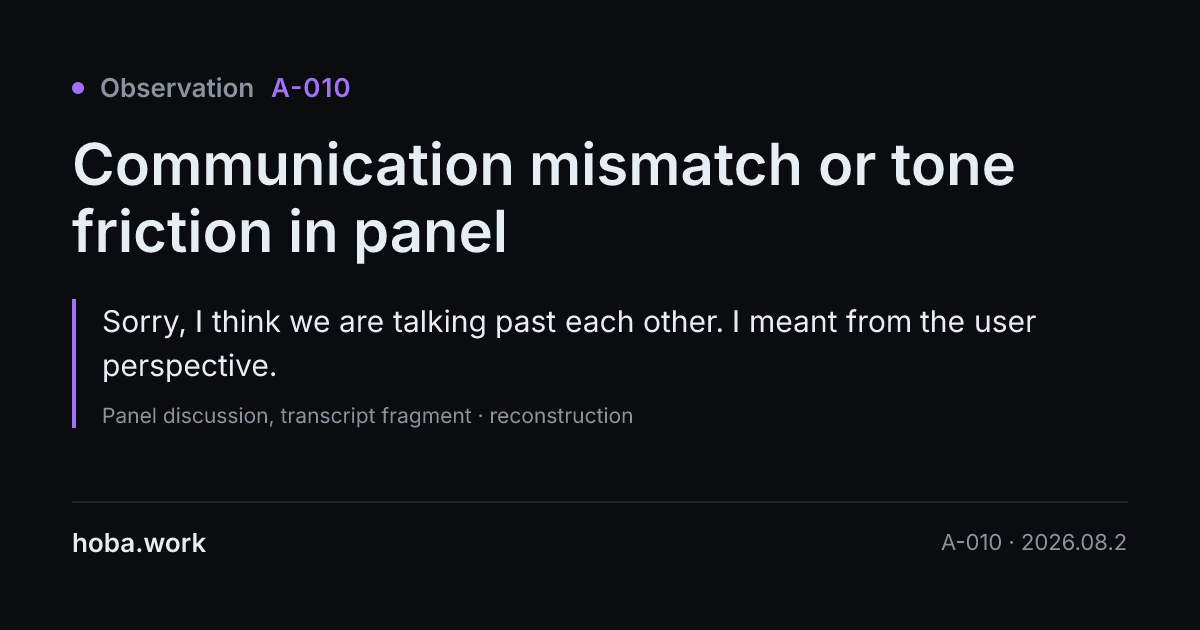This screenshot has height=630, width=1200.
Task: Select the title words friction in panel
Action: (290, 233)
